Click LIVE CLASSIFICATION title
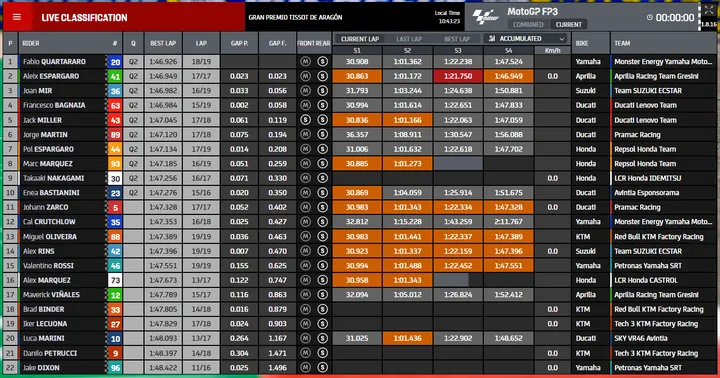720x378 pixels. (x=84, y=18)
